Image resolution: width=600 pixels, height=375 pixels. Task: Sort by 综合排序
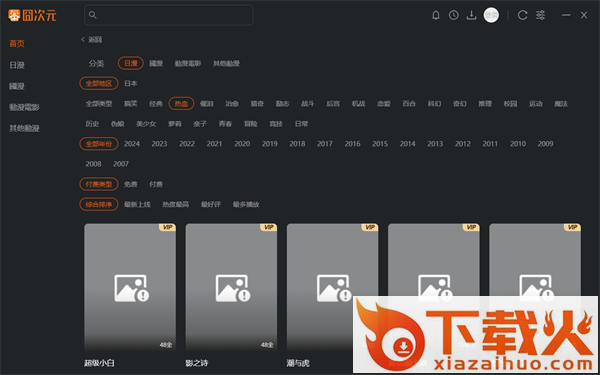point(99,204)
